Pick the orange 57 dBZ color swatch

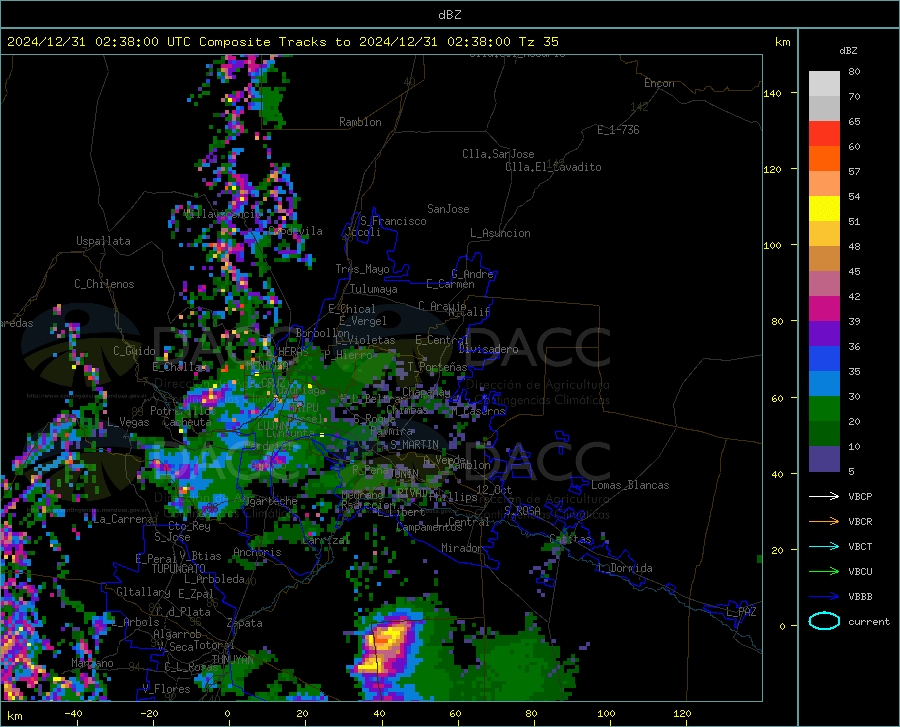click(x=824, y=159)
